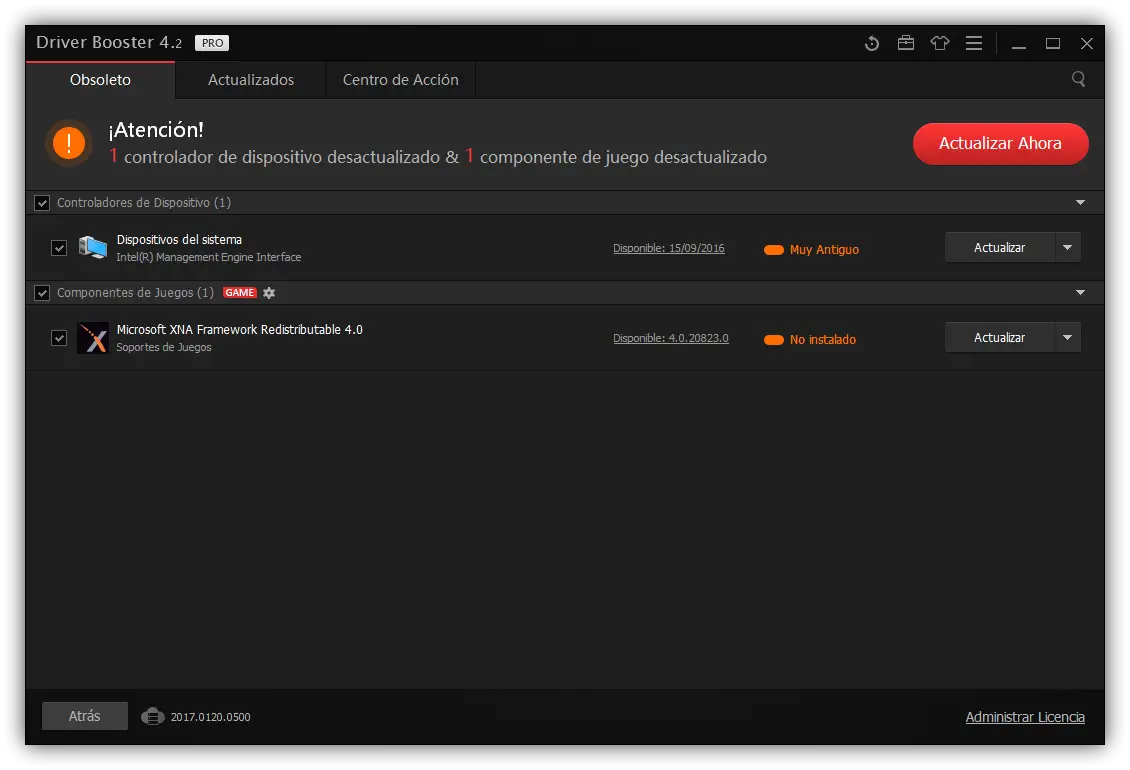Image resolution: width=1130 pixels, height=770 pixels.
Task: Click the search magnifier icon
Action: tap(1078, 79)
